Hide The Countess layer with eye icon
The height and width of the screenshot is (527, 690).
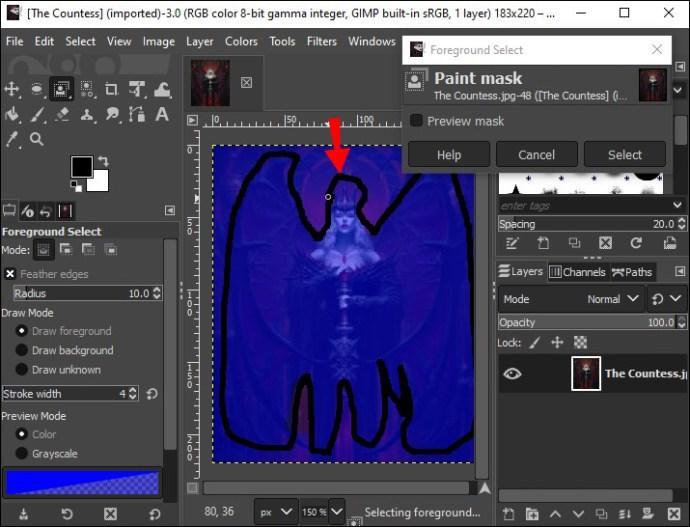coord(512,374)
